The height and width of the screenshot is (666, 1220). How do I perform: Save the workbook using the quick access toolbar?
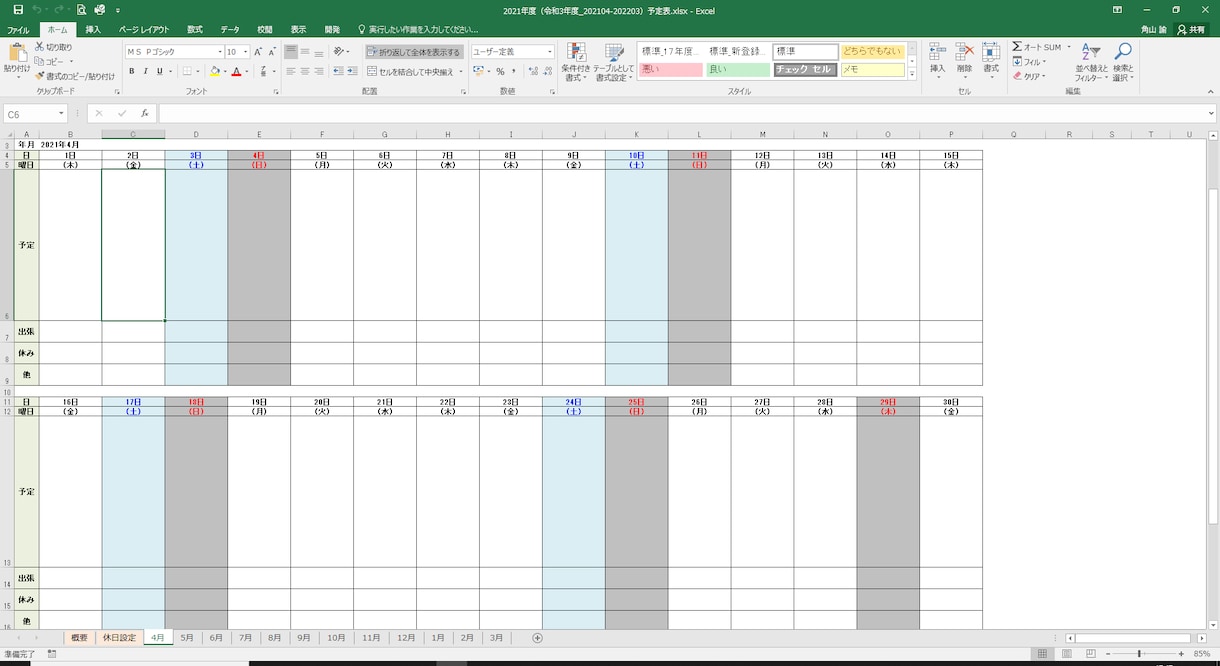coord(18,9)
